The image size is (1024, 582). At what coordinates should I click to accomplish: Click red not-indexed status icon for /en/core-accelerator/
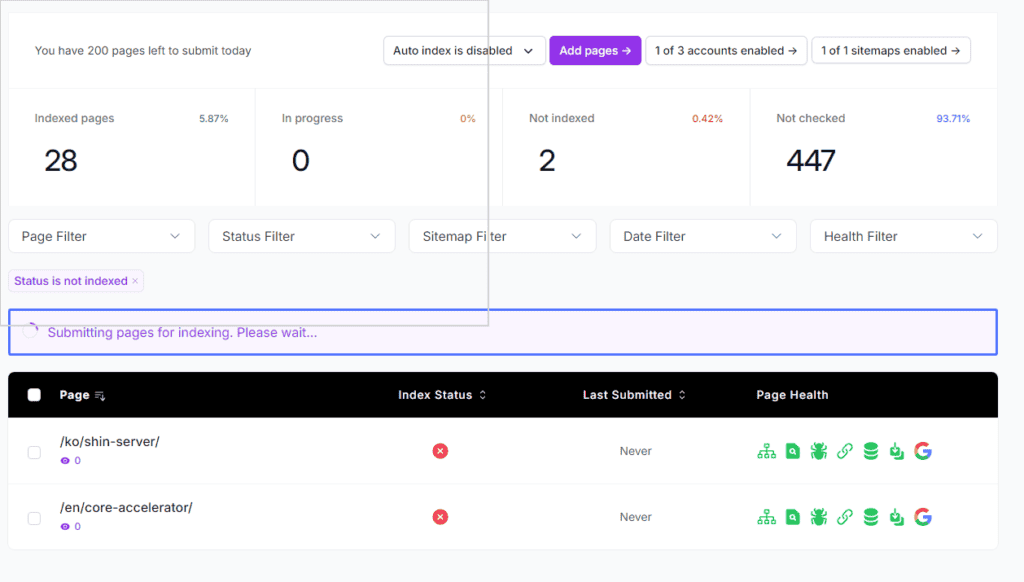click(x=440, y=517)
